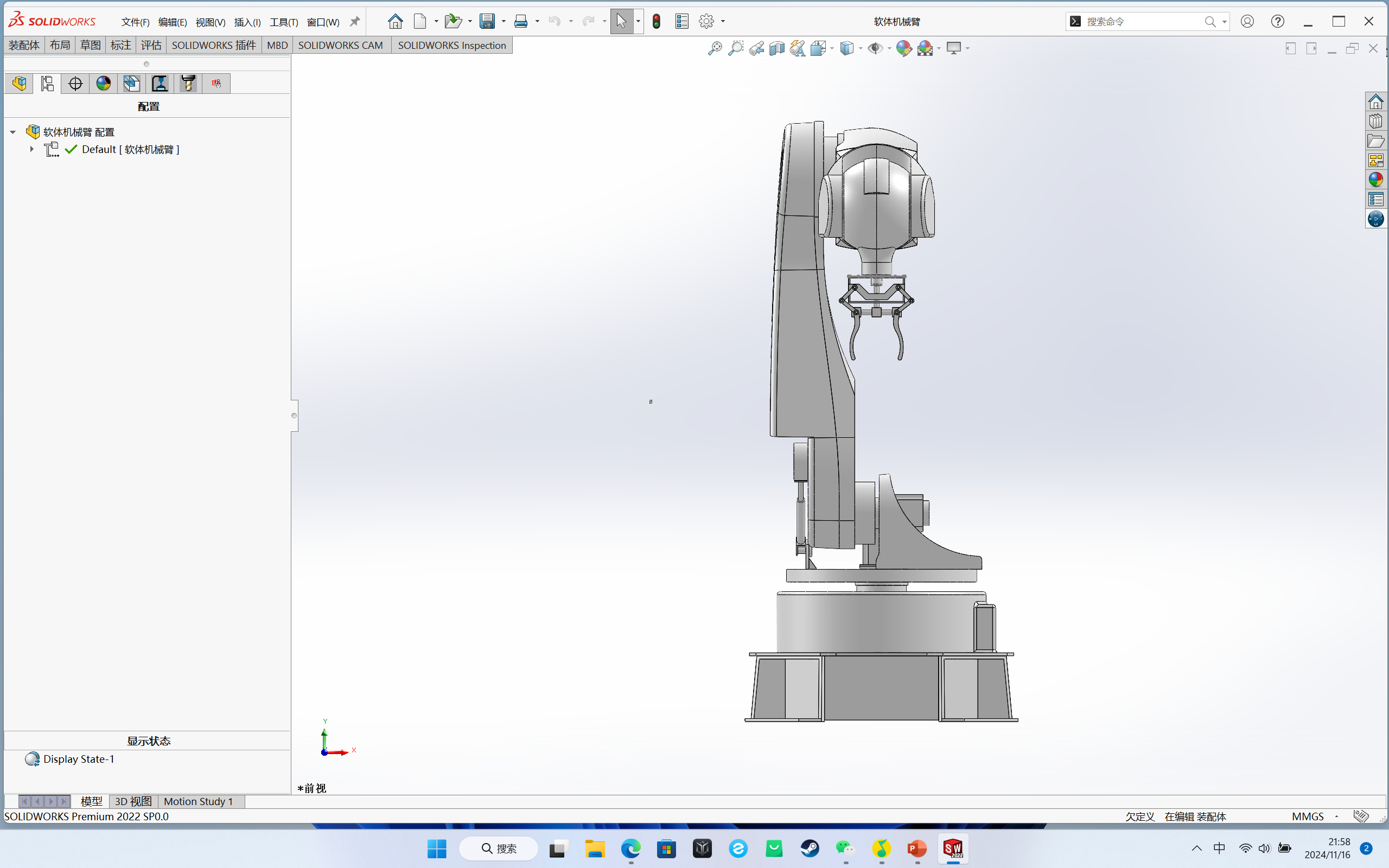
Task: Open the 视图(V) menu
Action: pyautogui.click(x=210, y=22)
